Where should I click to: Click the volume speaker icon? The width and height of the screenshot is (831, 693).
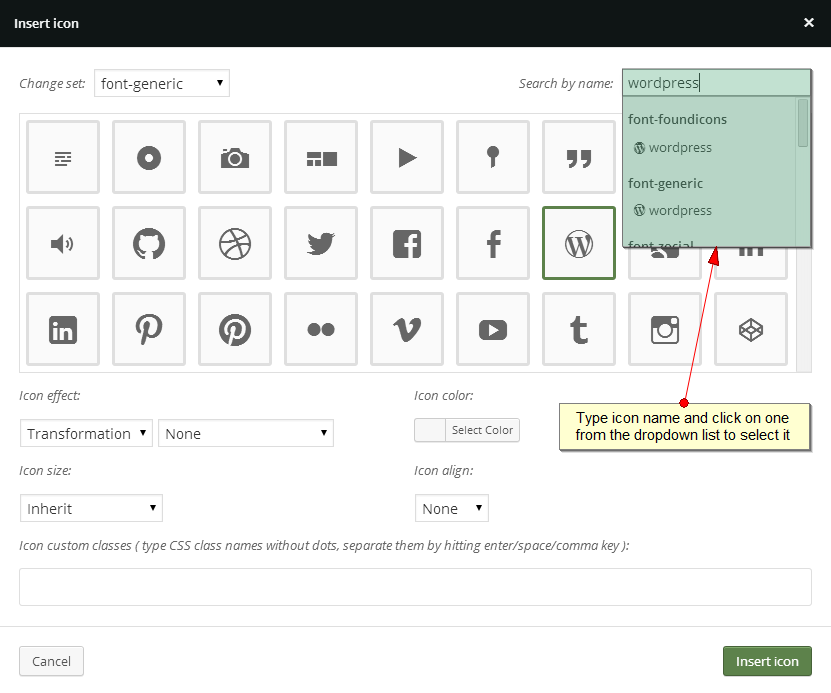click(62, 243)
